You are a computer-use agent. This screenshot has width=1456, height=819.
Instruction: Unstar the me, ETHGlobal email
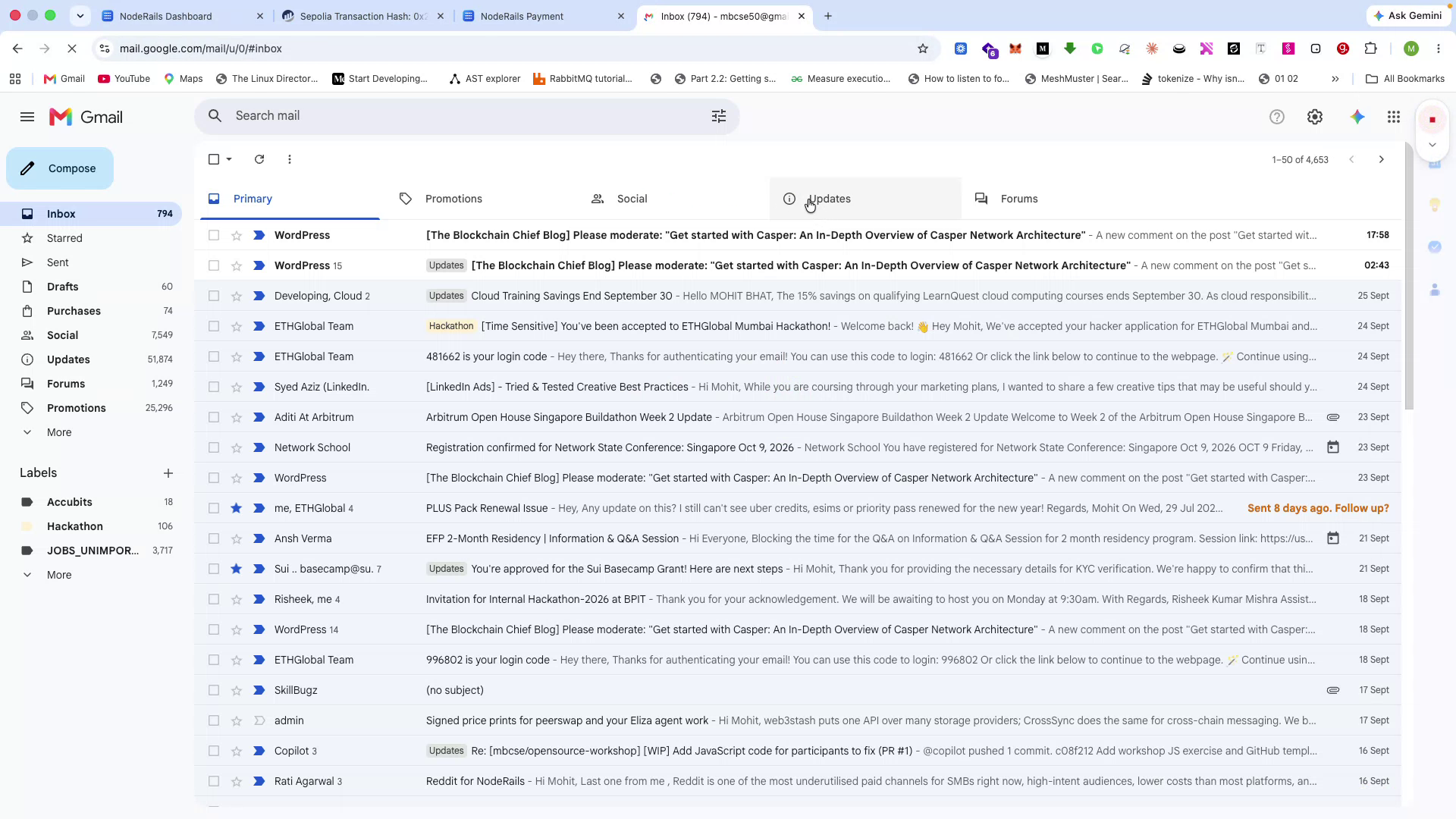coord(237,508)
